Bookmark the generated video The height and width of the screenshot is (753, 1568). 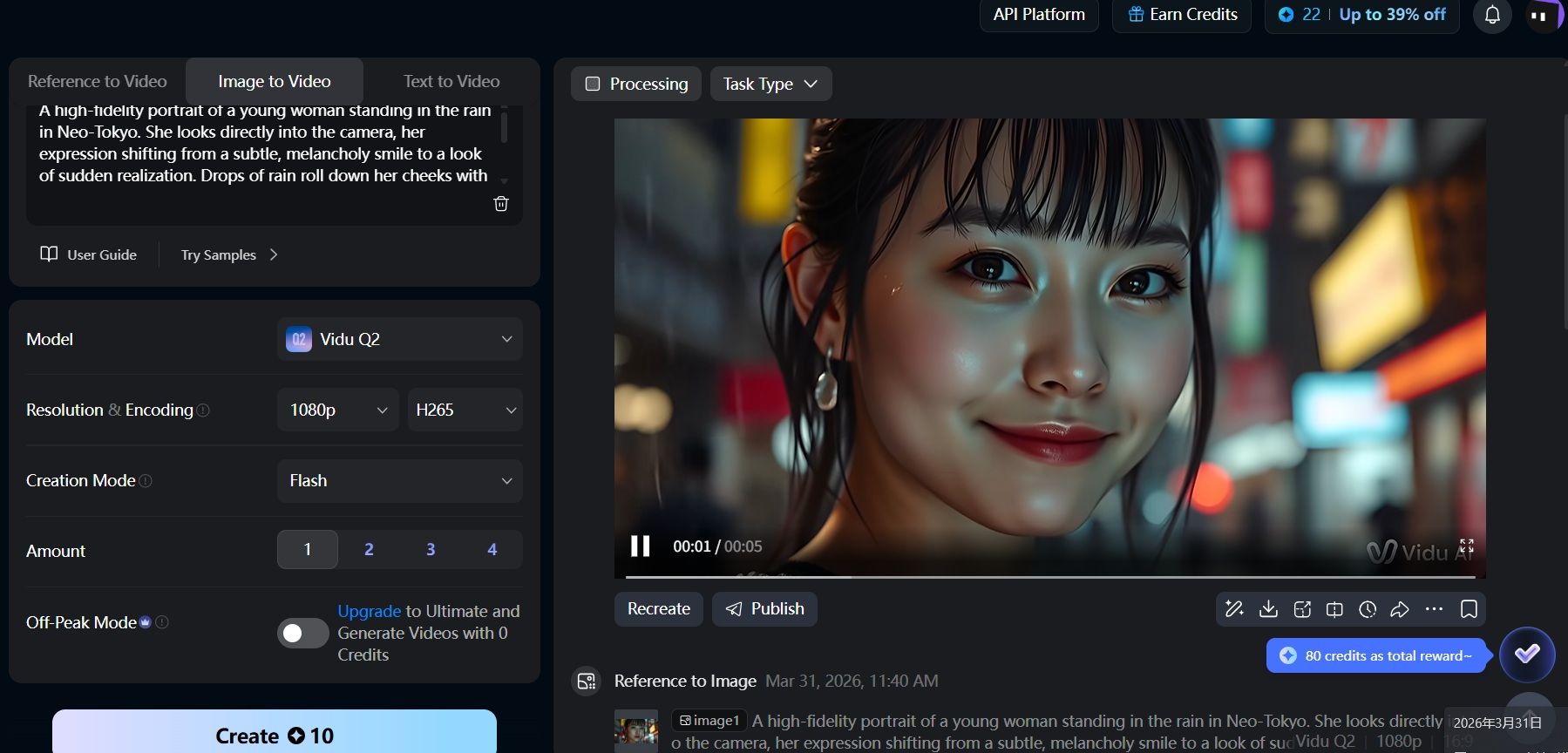pos(1469,609)
